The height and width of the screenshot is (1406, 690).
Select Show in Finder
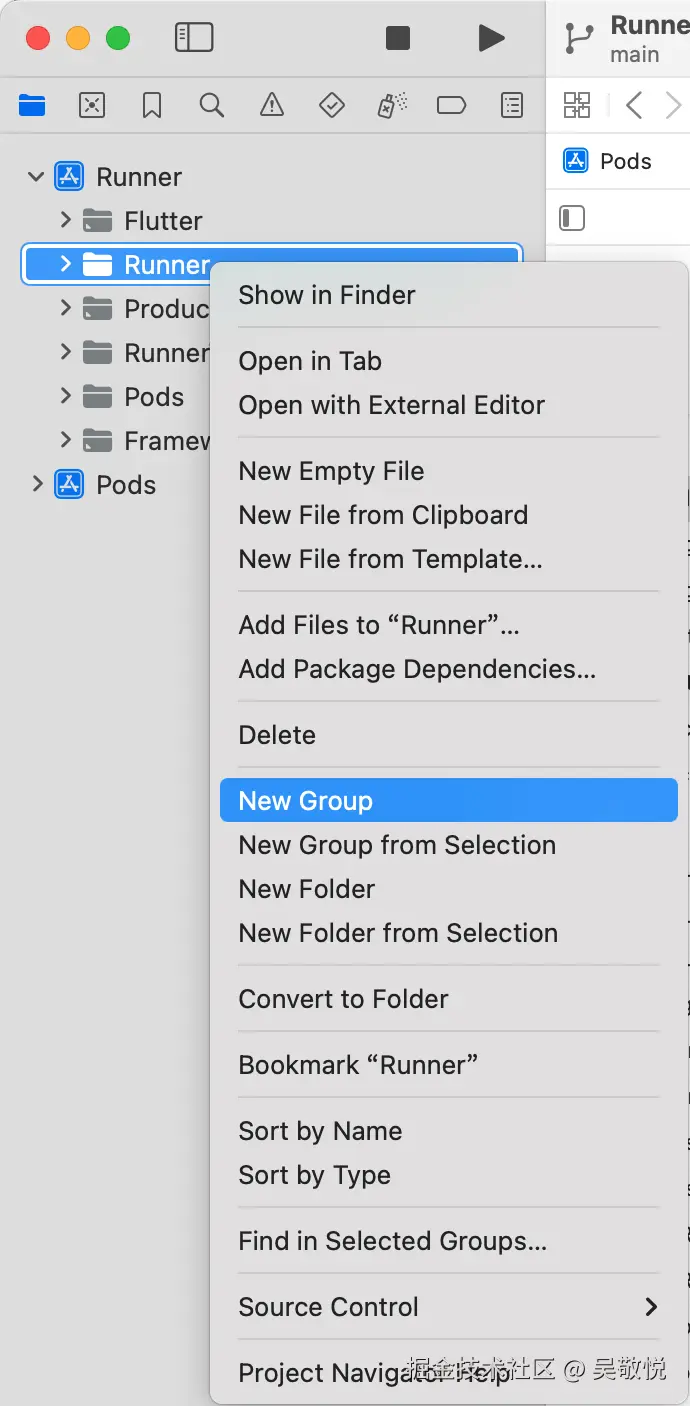pyautogui.click(x=327, y=295)
